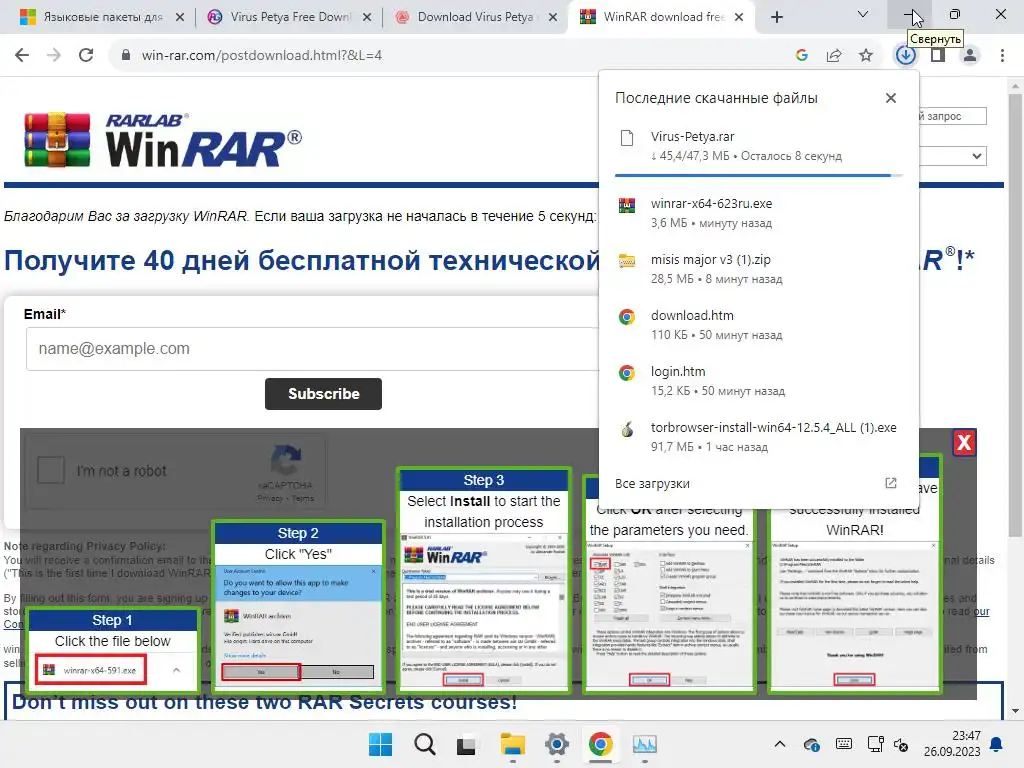Screen dimensions: 1024x768
Task: Check the I'm not a robot checkbox
Action: tap(51, 470)
